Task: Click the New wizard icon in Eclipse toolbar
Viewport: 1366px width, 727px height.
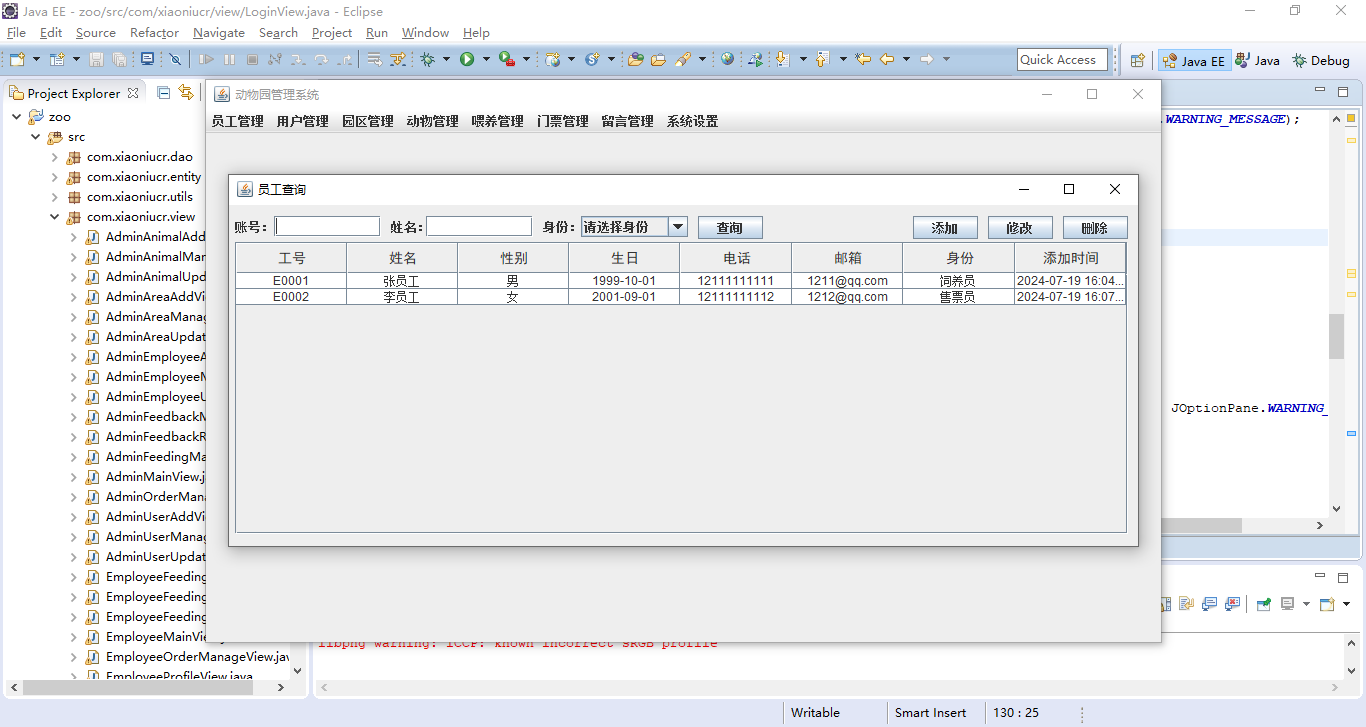Action: point(16,60)
